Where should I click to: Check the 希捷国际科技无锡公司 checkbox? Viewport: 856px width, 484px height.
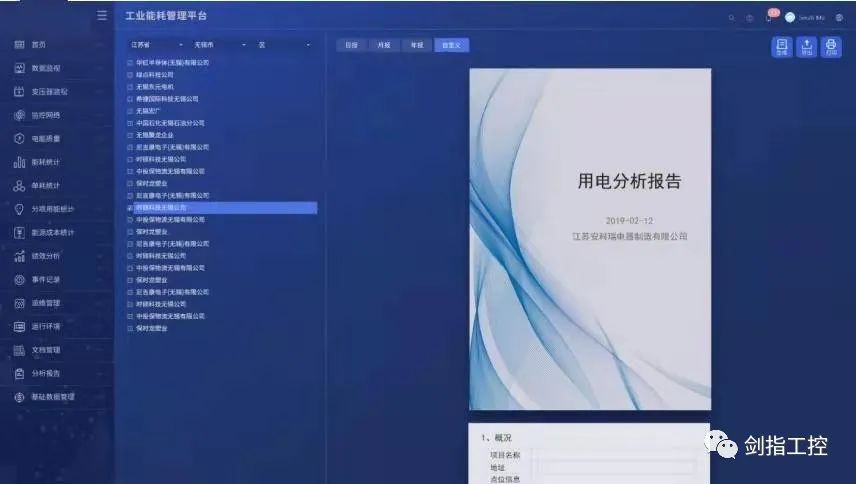pos(130,99)
